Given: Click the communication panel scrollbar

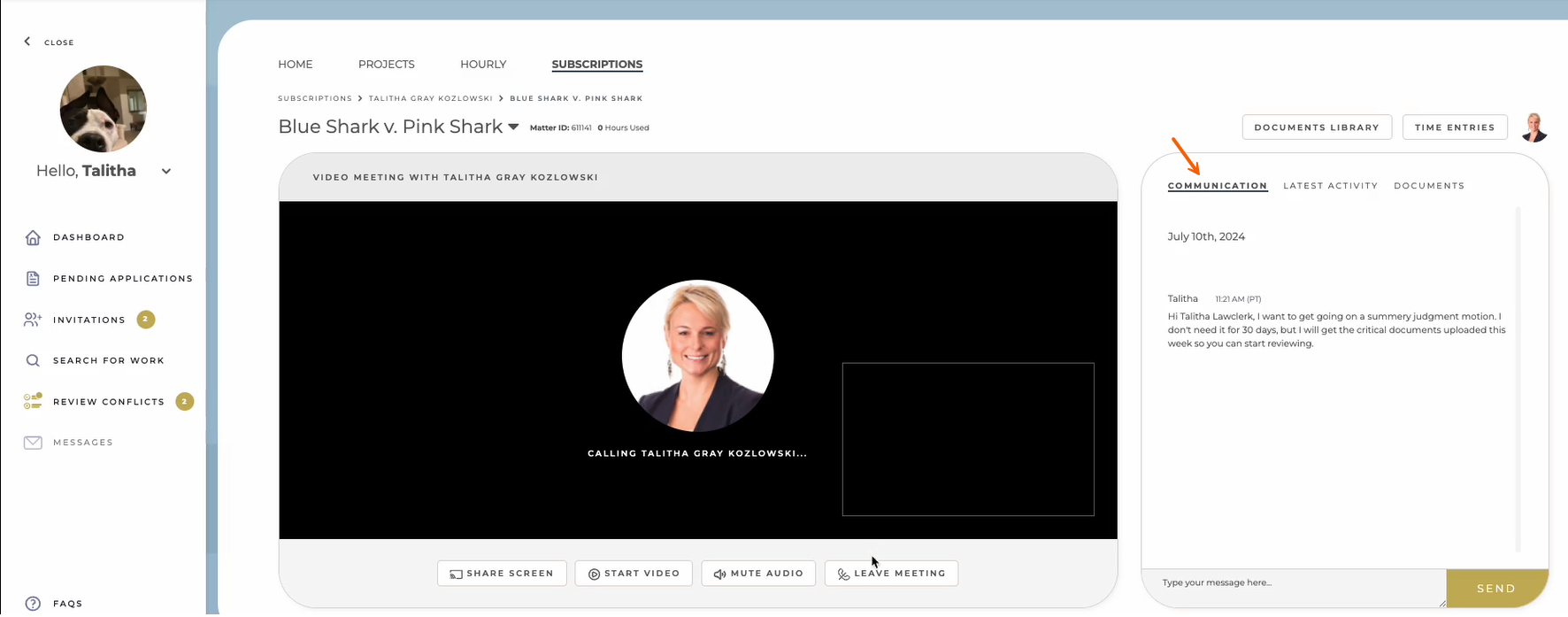Looking at the screenshot, I should [x=1518, y=379].
